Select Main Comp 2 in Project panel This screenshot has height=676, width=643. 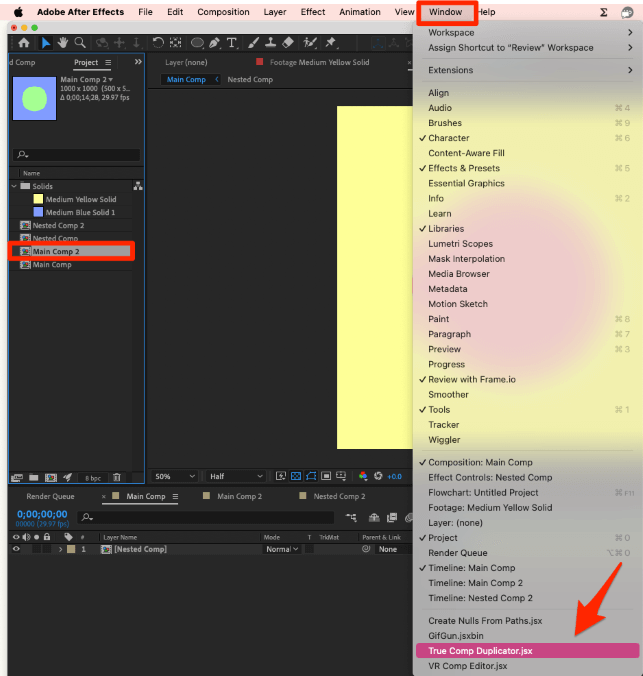click(71, 251)
